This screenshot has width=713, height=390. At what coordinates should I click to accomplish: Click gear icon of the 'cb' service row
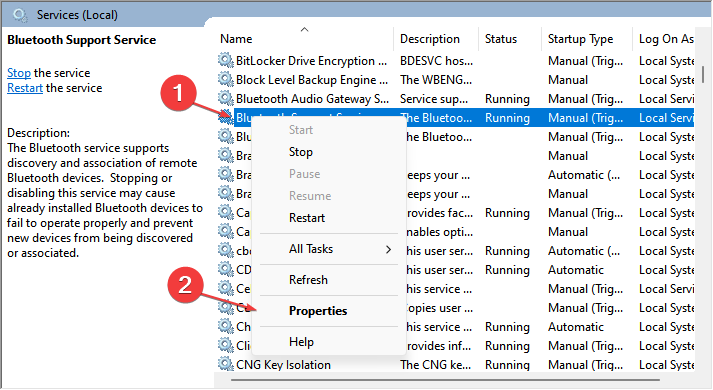(x=226, y=250)
